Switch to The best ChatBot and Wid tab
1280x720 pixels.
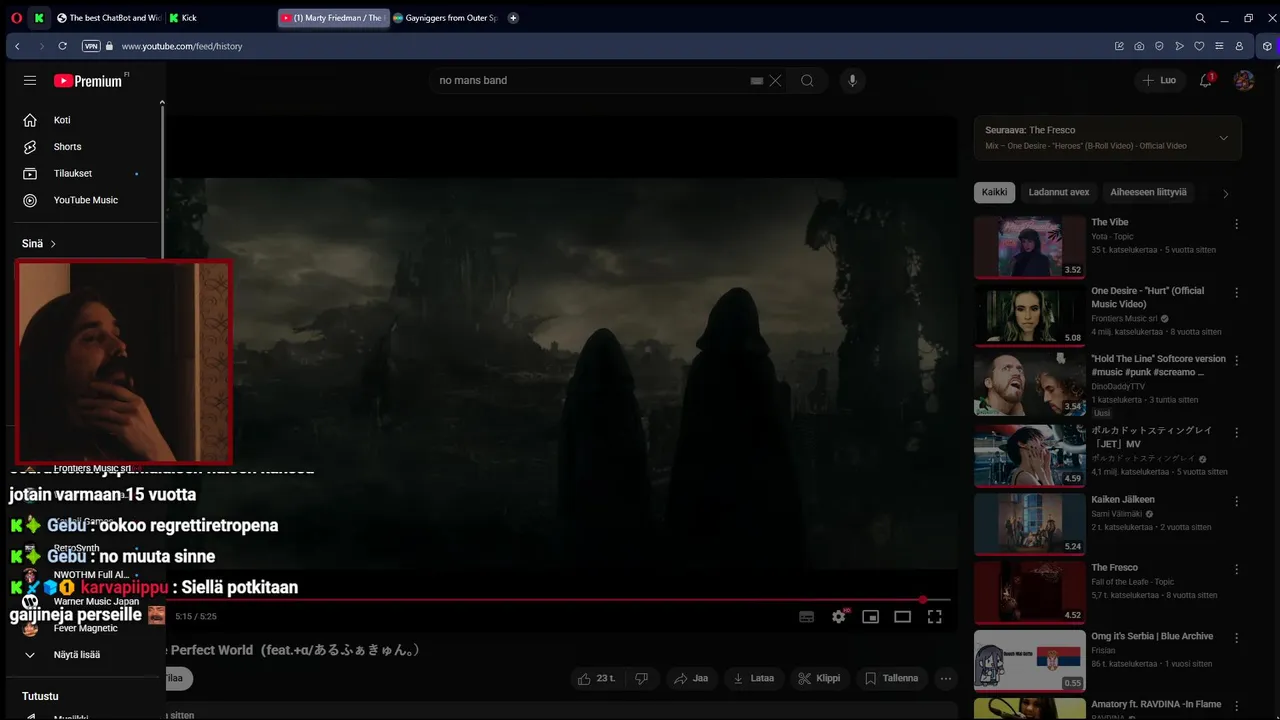[109, 18]
